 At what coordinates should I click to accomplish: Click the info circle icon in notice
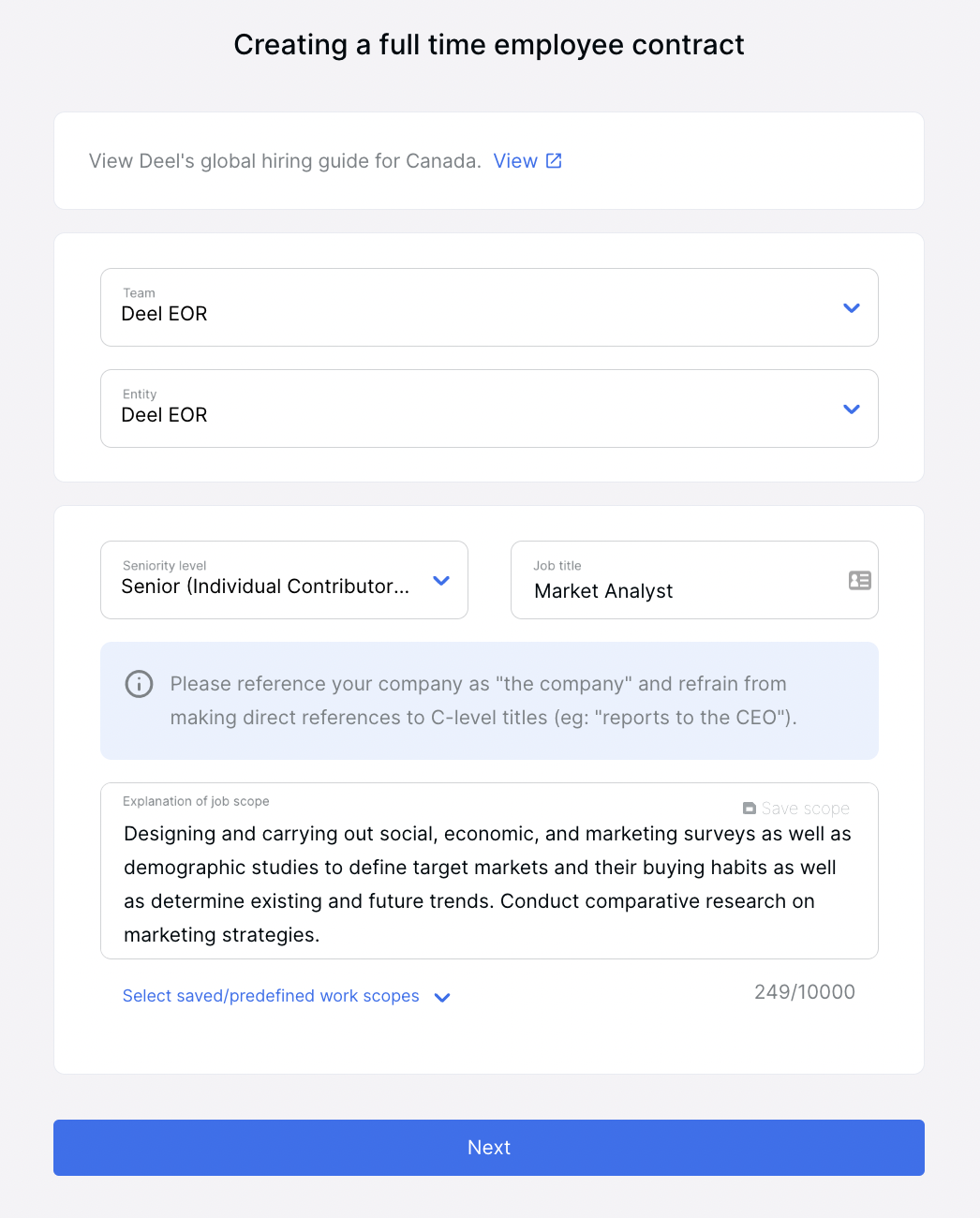click(x=139, y=684)
